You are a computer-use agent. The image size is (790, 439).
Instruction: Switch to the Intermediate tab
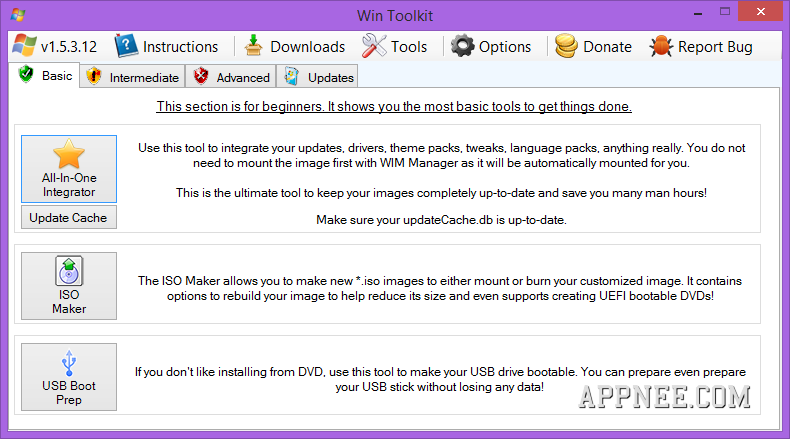133,77
